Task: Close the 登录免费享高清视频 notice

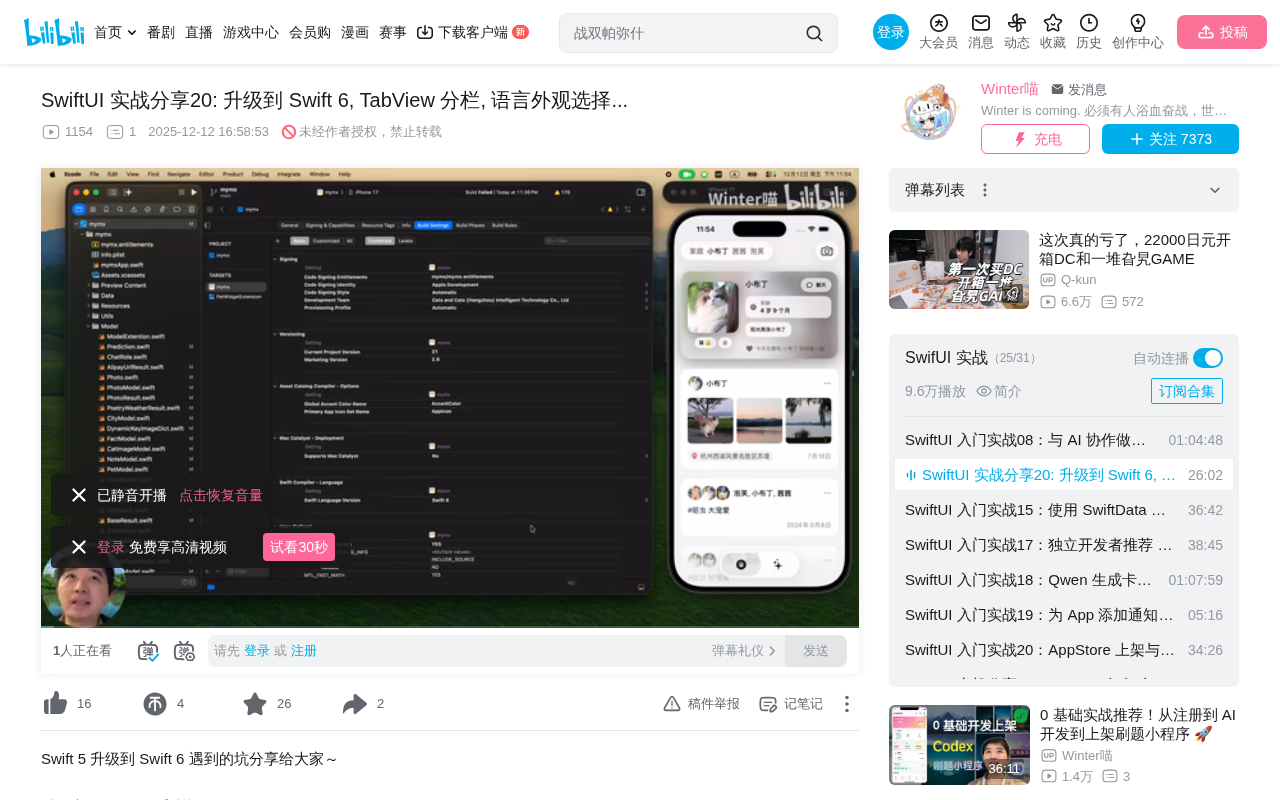Action: tap(79, 547)
